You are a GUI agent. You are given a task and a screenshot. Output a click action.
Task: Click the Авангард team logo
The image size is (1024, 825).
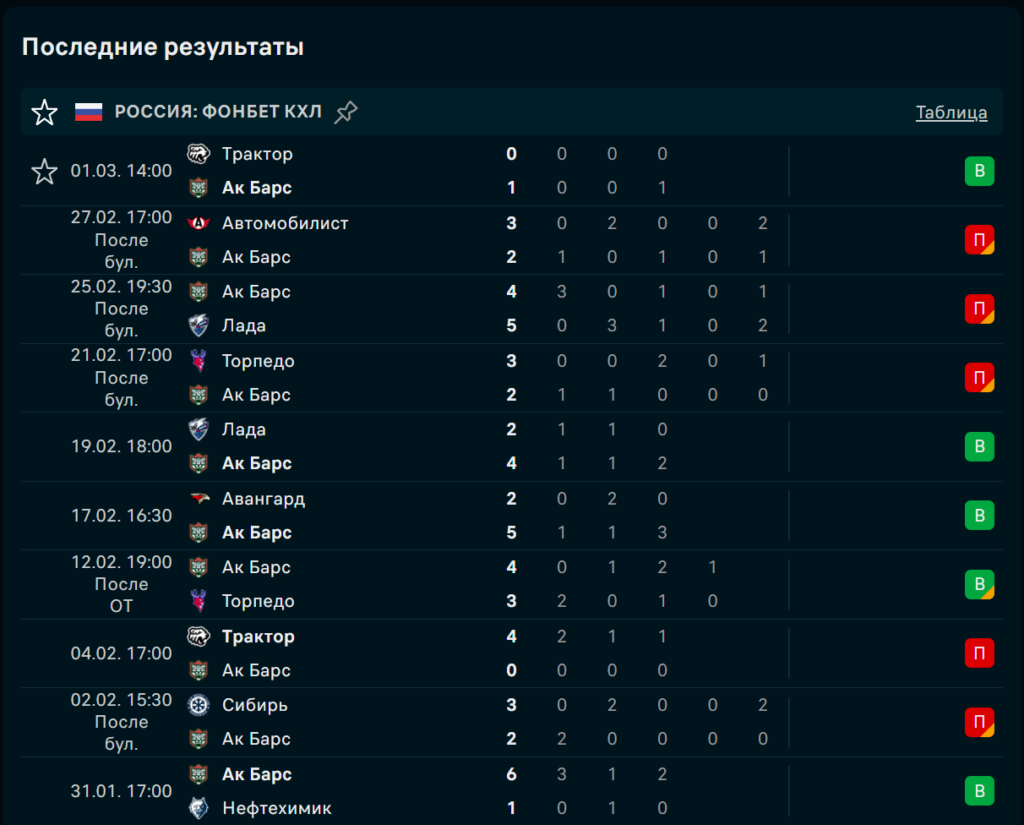click(x=198, y=499)
